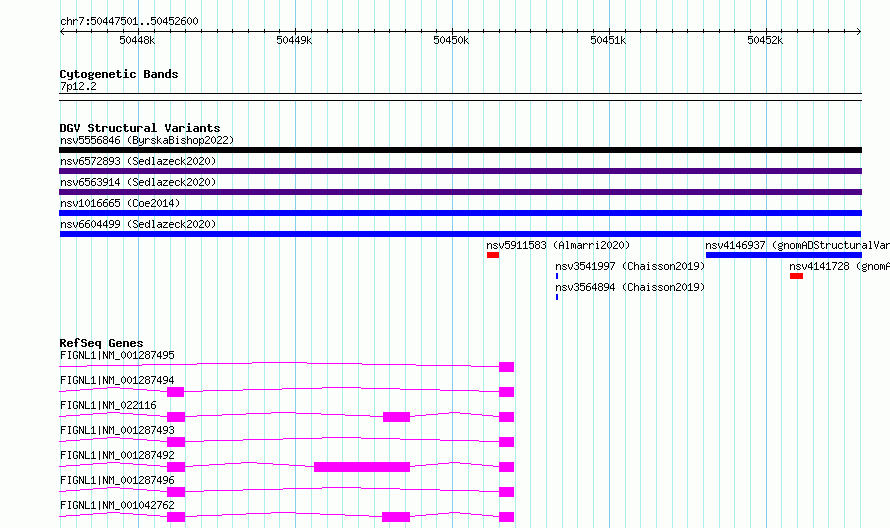Open the FIGNL1|NM_001287494 transcript label
890x528 pixels.
(117, 380)
